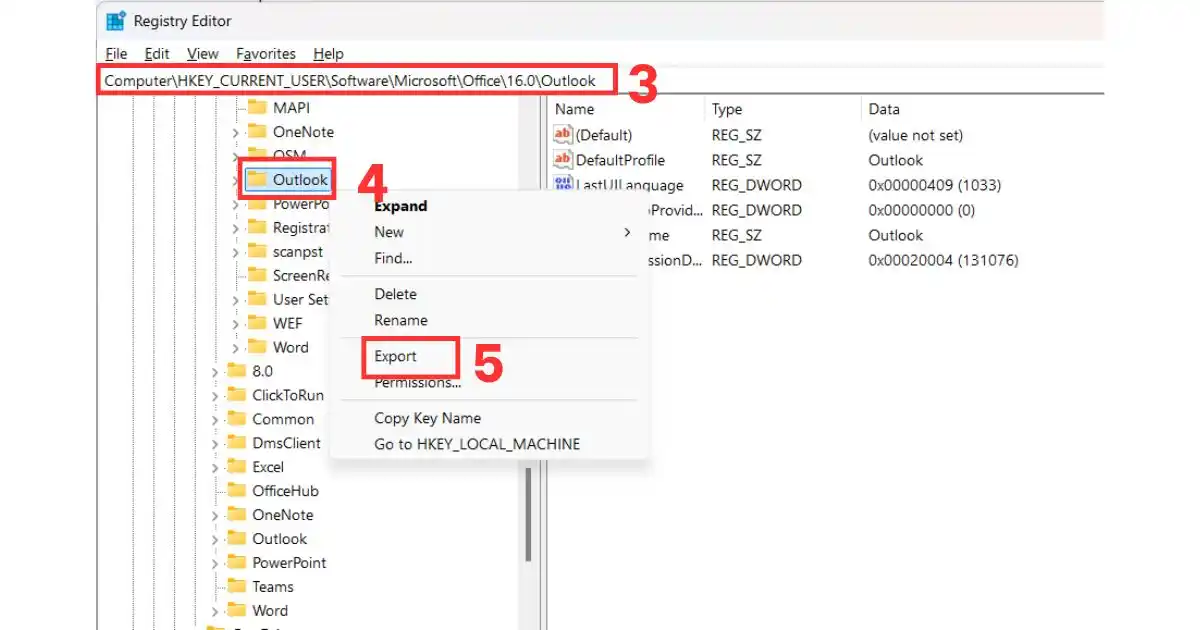The image size is (1200, 630).
Task: Select the (Default) string value icon
Action: click(x=563, y=135)
